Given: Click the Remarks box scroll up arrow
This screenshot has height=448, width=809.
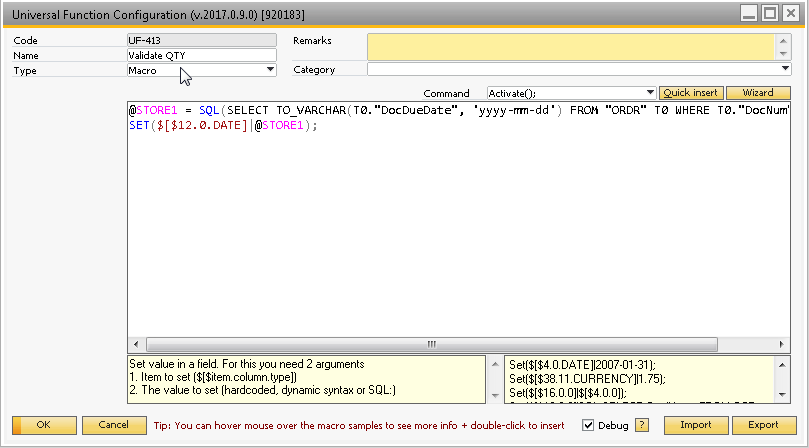Looking at the screenshot, I should 783,41.
